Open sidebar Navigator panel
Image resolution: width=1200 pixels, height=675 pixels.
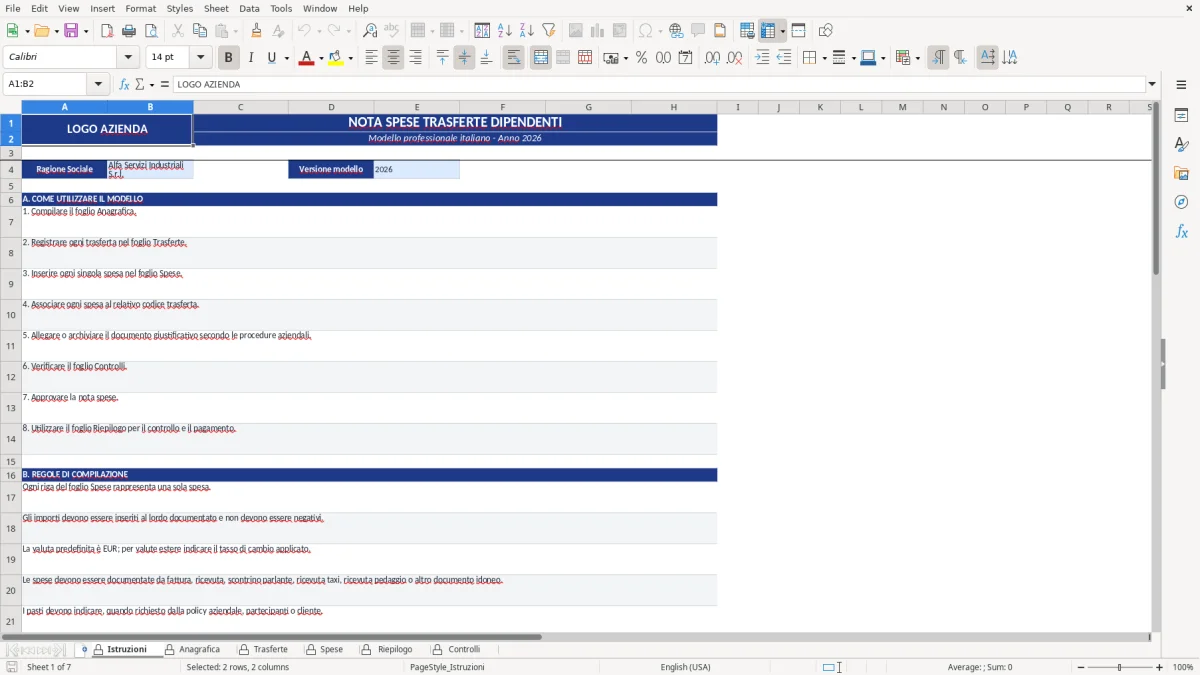[x=1181, y=202]
